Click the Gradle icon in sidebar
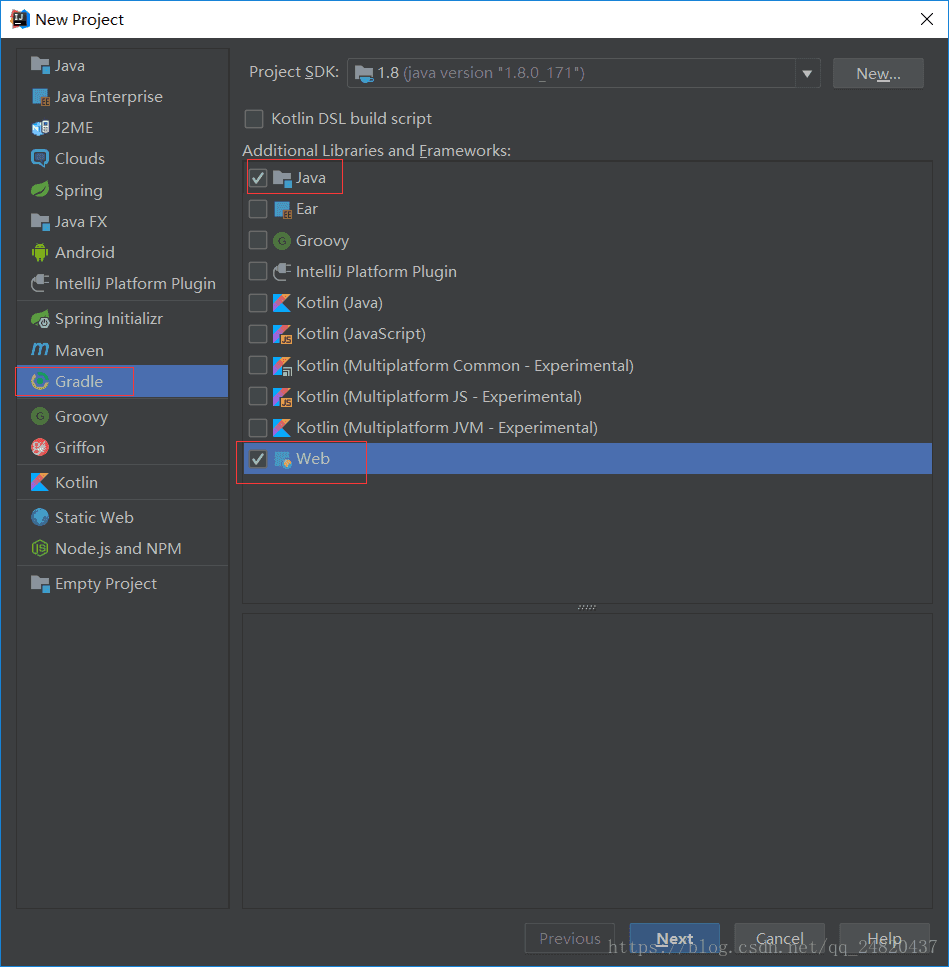949x967 pixels. tap(40, 381)
